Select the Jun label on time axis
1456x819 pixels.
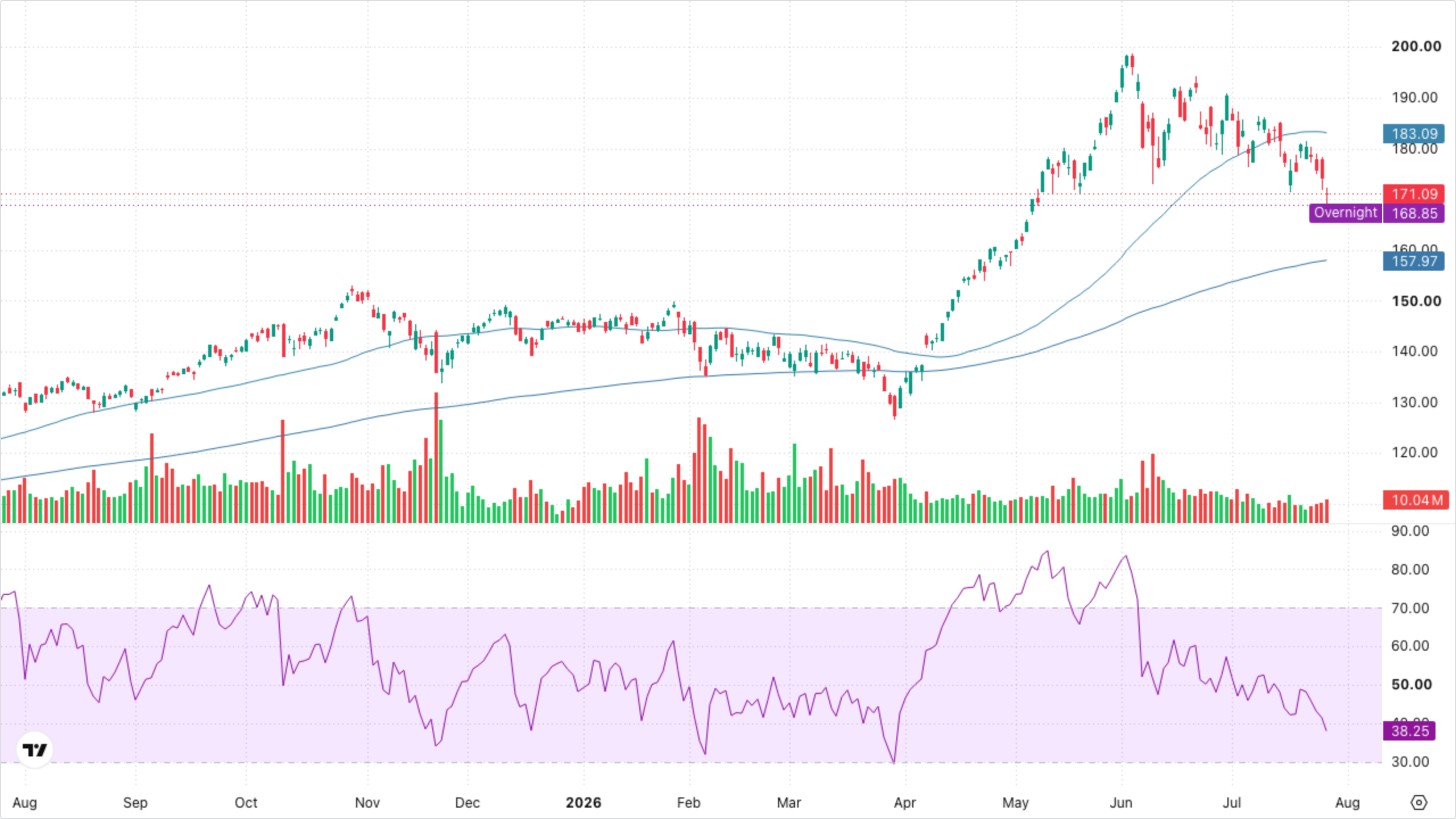point(1120,803)
